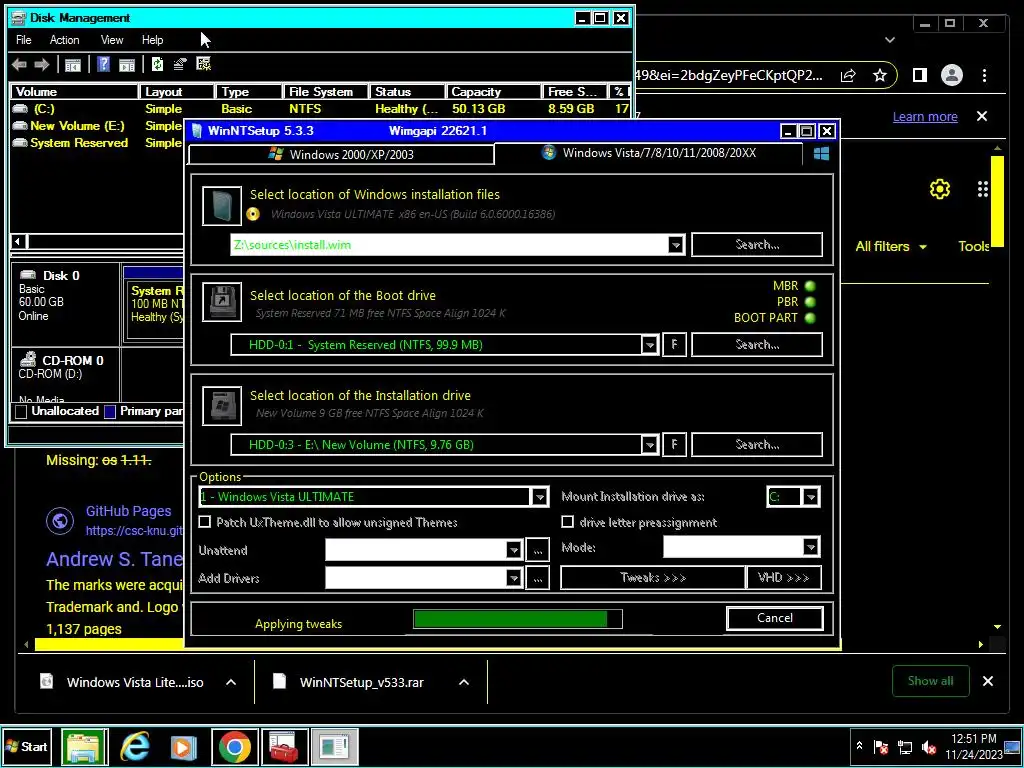Open the VHD >>> options
The height and width of the screenshot is (768, 1024).
click(783, 578)
